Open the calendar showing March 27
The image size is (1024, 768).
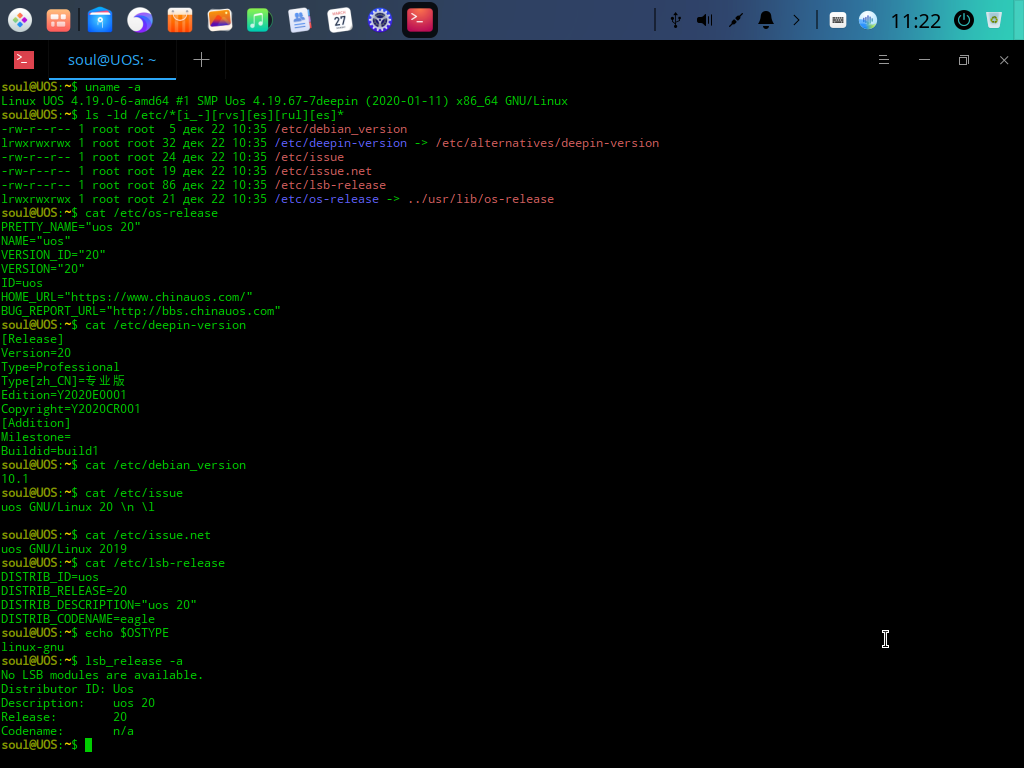click(340, 20)
